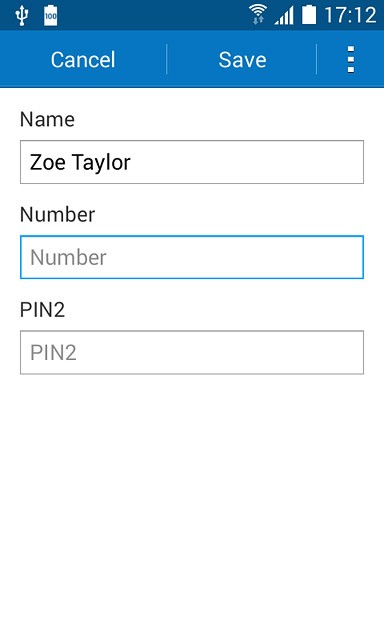The height and width of the screenshot is (640, 384).
Task: Select the PIN2 input field
Action: point(192,352)
